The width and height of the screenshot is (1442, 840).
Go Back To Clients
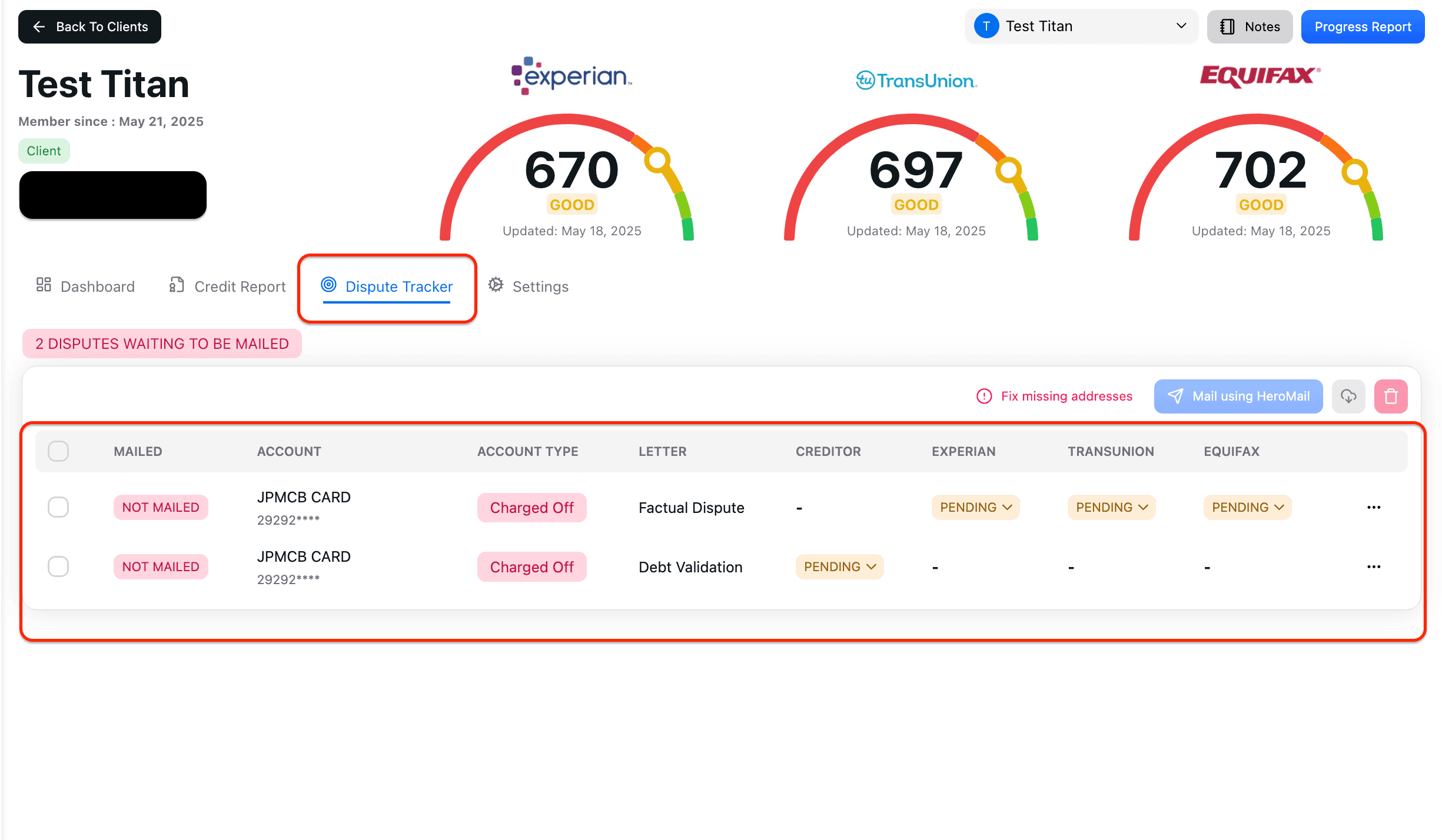(89, 26)
